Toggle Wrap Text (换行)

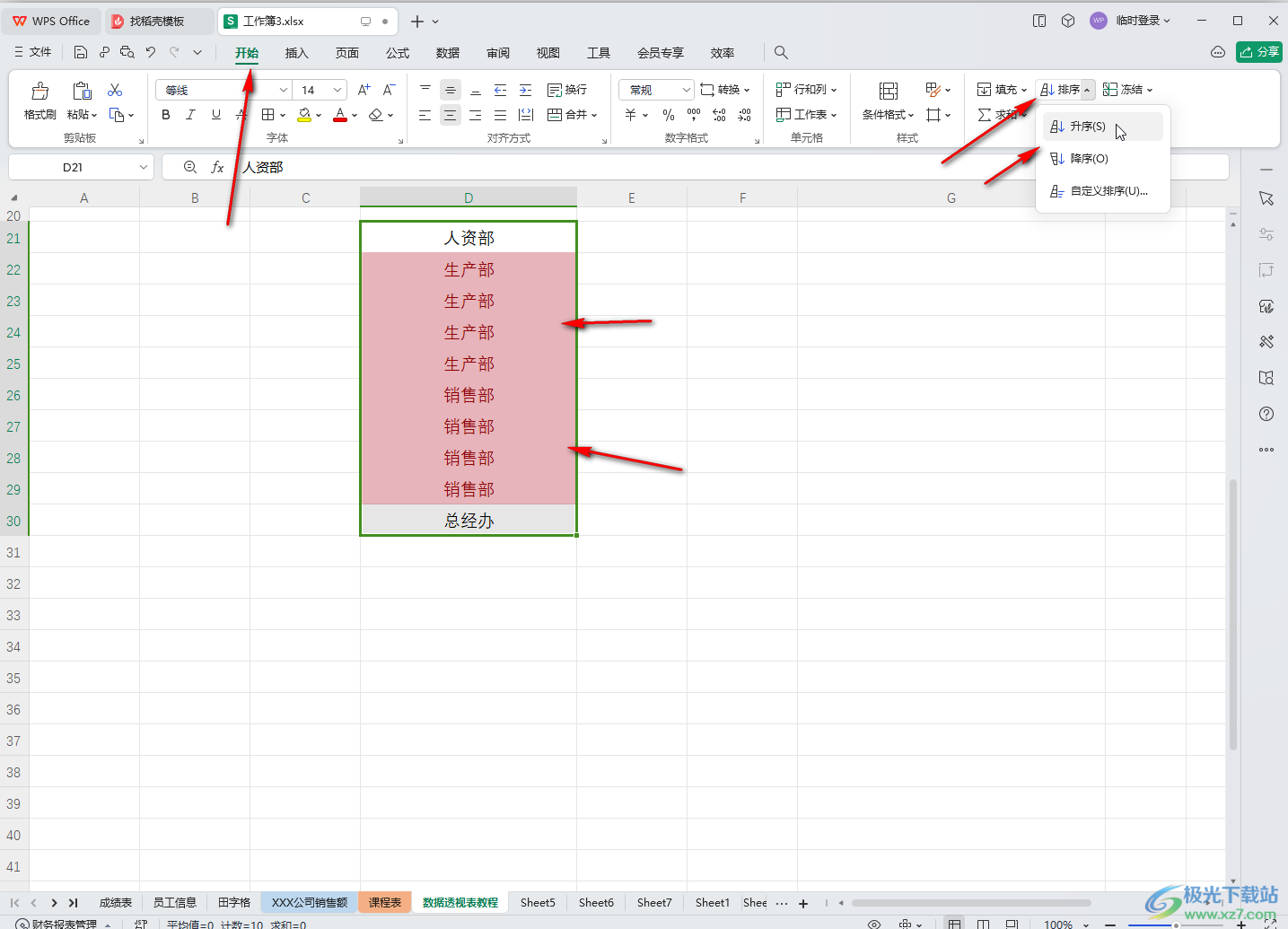coord(566,90)
